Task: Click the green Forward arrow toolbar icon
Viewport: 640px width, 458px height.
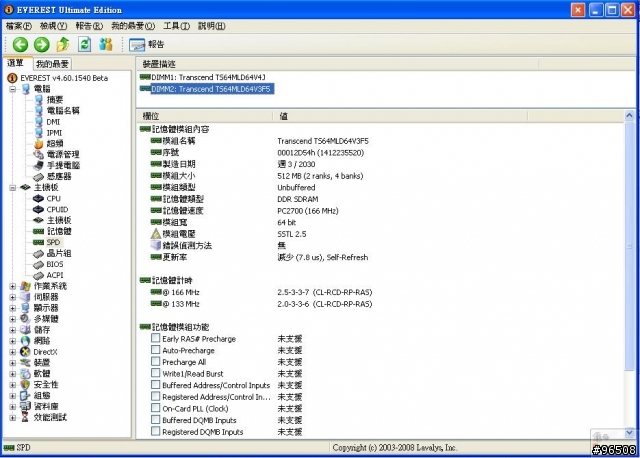Action: (x=42, y=44)
